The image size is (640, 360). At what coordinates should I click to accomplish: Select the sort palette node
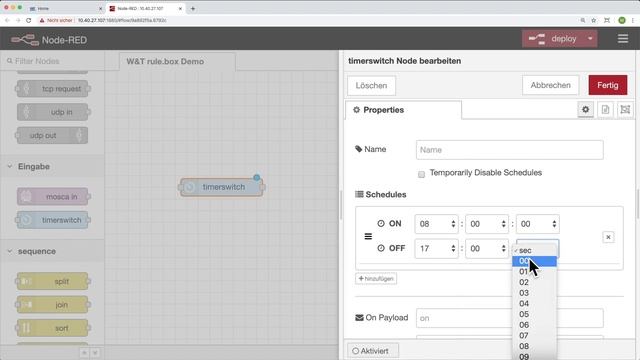click(x=53, y=328)
